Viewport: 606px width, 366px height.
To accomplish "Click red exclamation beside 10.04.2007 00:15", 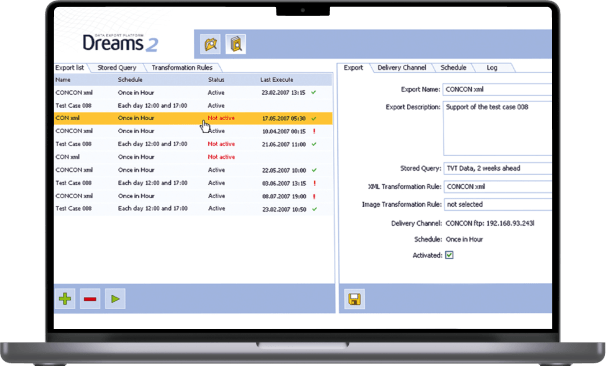I will (314, 131).
